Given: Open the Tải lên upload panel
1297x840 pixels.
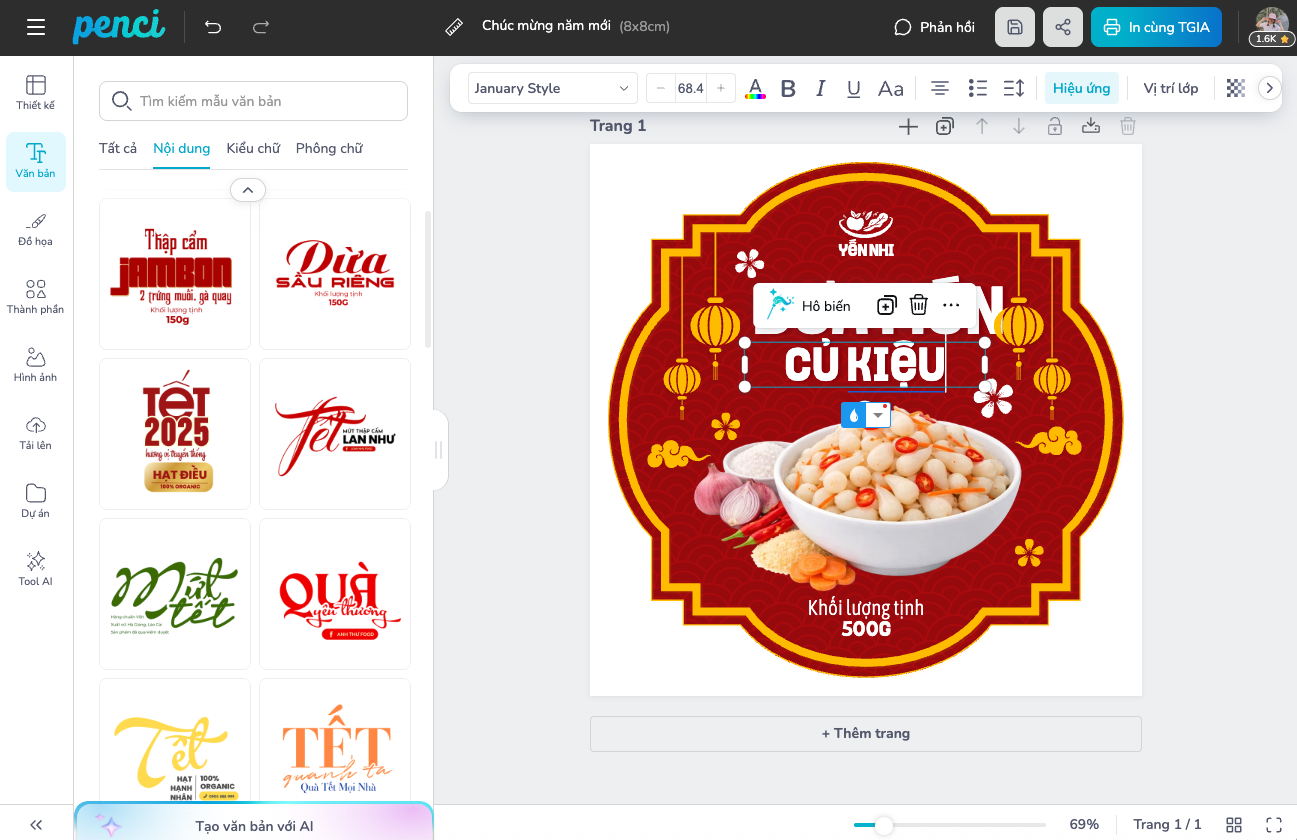Looking at the screenshot, I should click(35, 433).
